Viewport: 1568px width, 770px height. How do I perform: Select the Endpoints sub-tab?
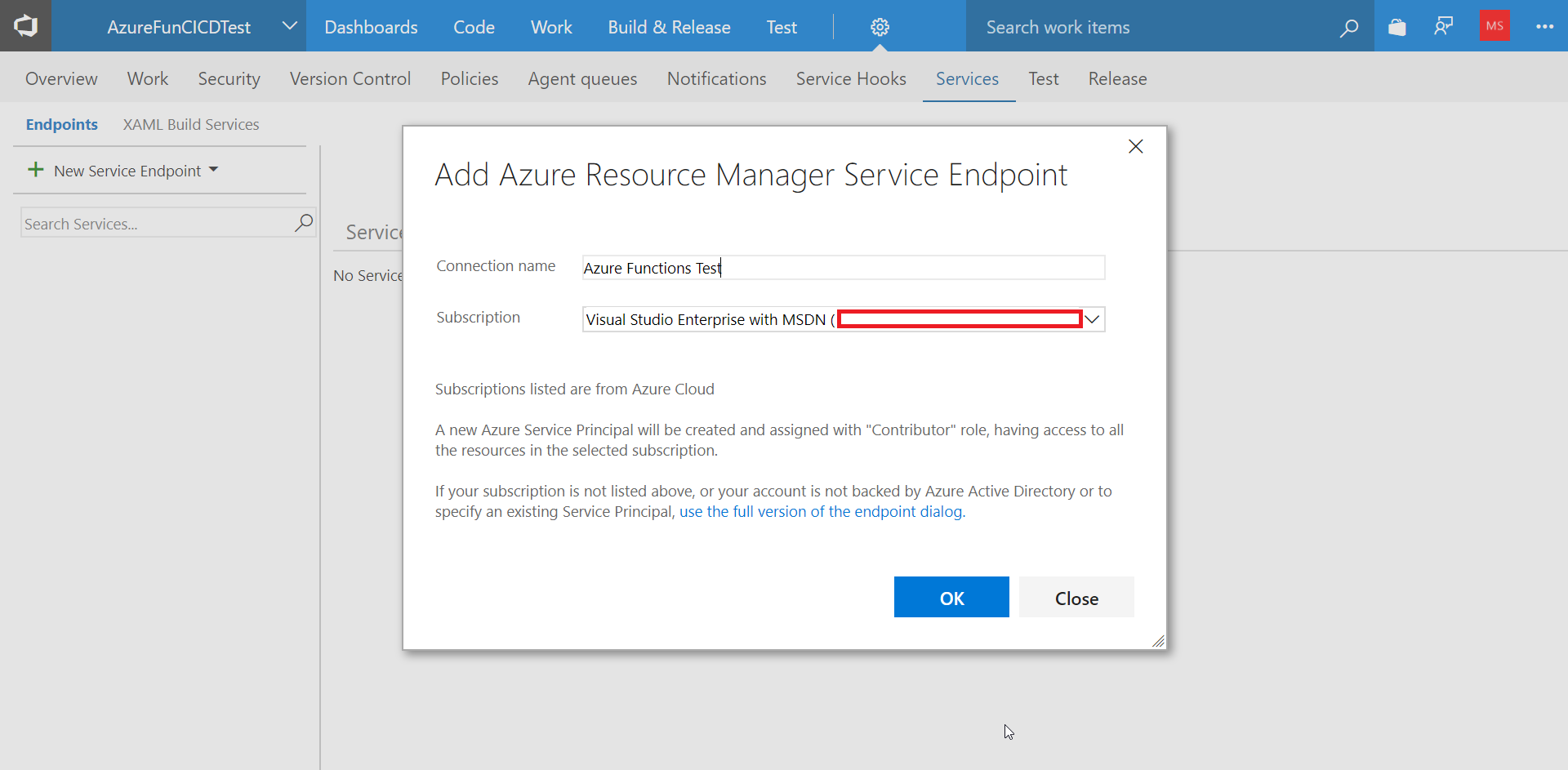tap(61, 124)
